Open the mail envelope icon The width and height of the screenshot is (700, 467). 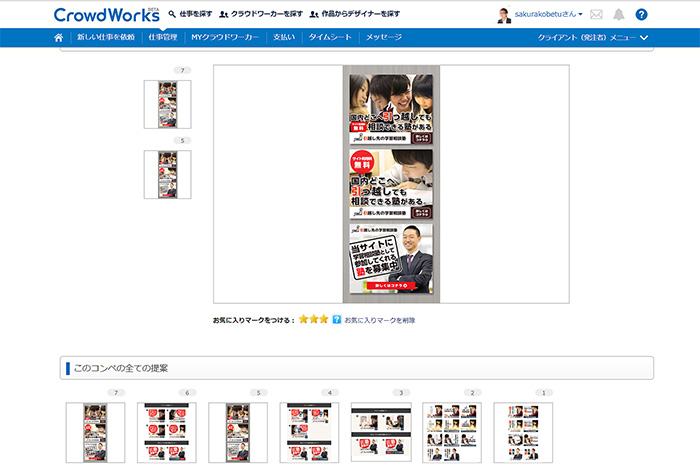[597, 15]
